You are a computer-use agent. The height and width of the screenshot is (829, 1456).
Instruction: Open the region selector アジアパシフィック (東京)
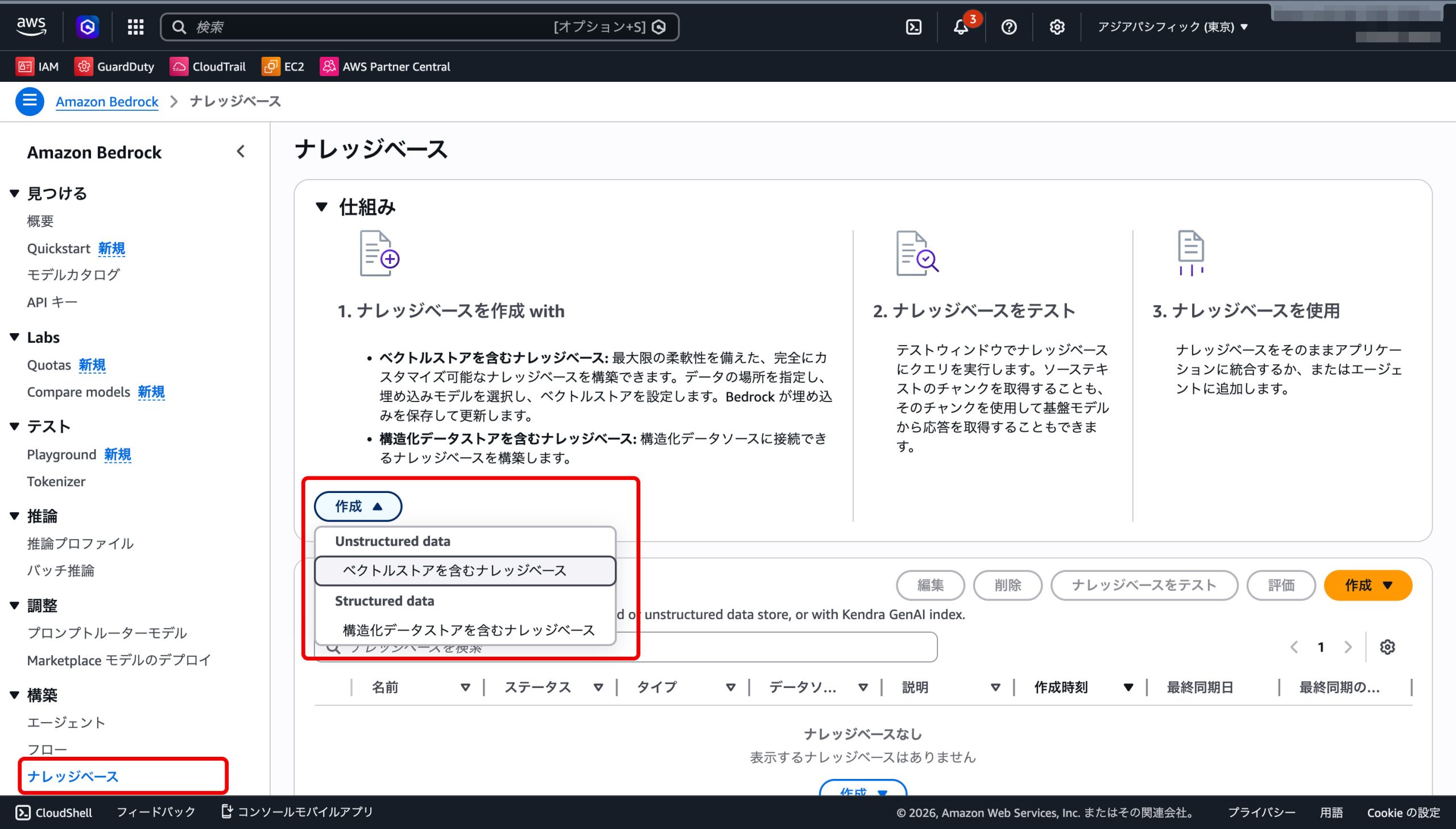click(1172, 27)
